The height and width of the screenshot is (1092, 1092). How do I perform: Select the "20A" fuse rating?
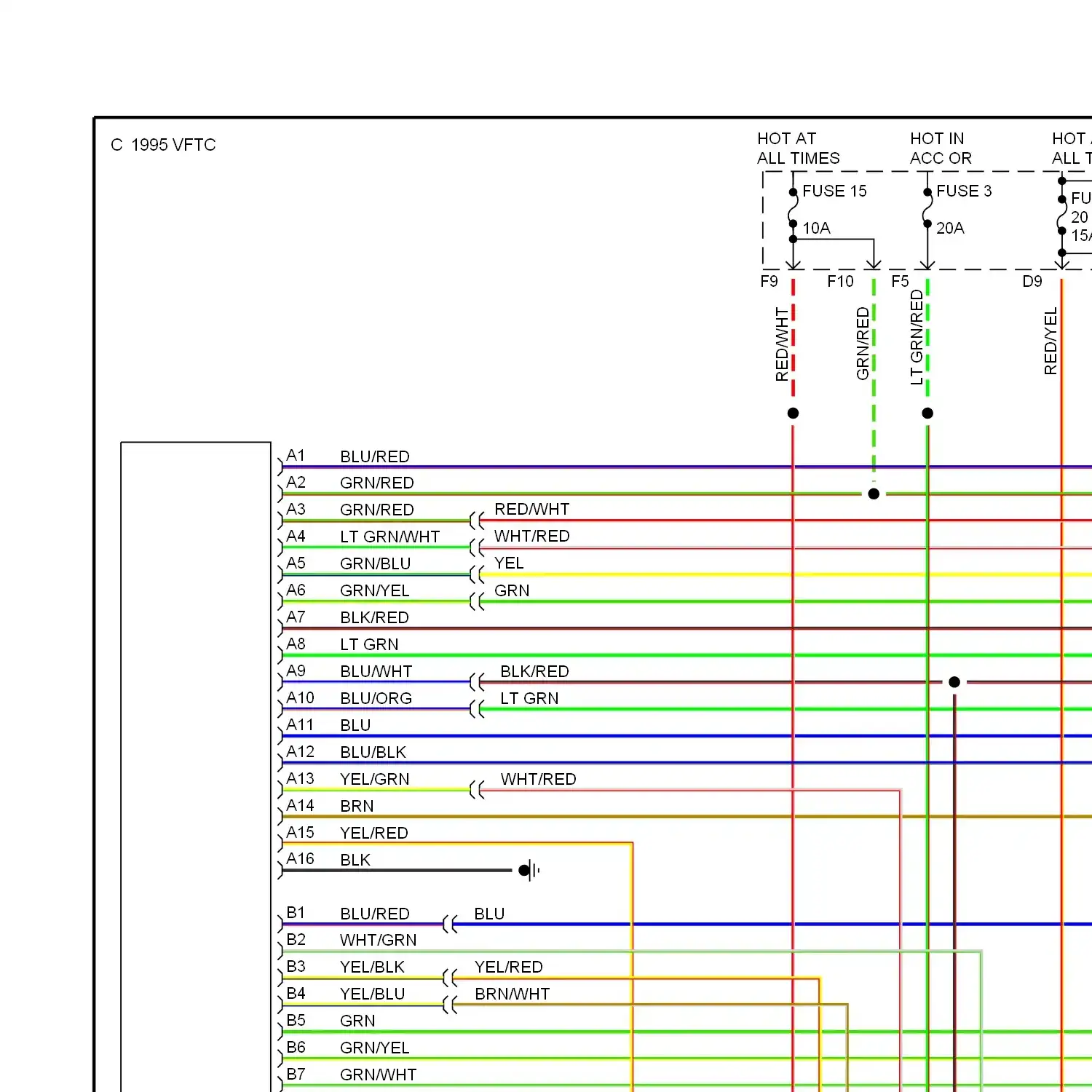(x=950, y=228)
